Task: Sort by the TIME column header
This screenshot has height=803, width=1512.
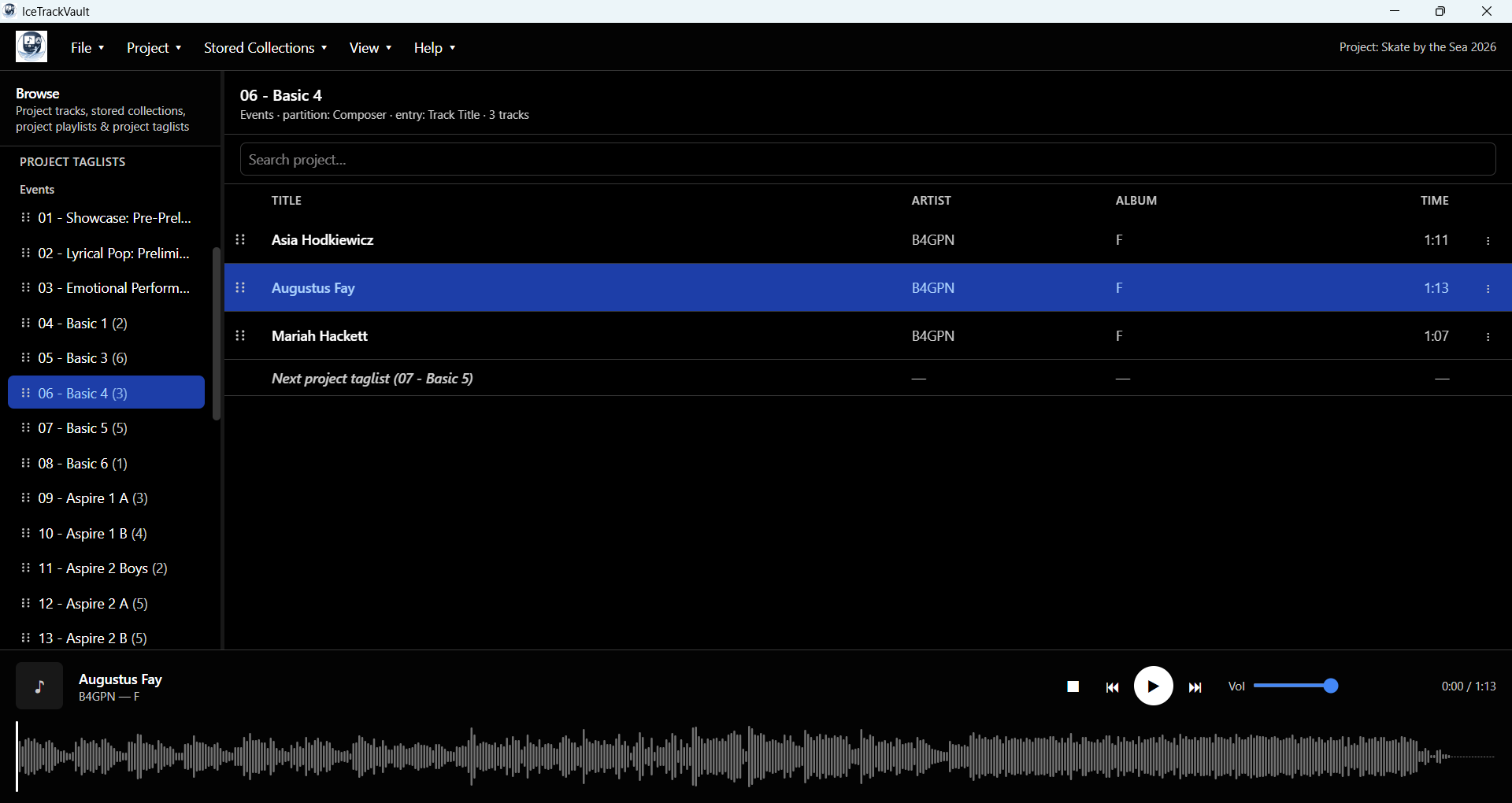Action: click(1434, 201)
